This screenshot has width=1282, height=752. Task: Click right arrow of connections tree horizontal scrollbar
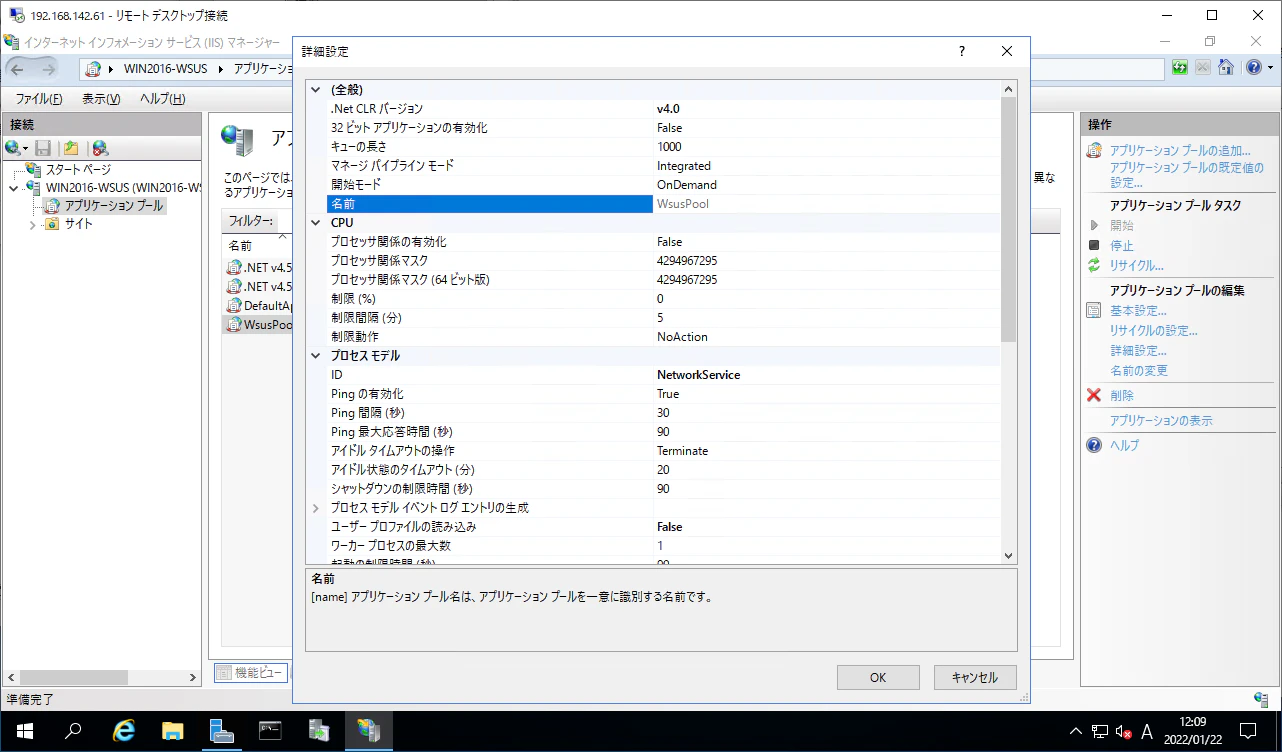pos(194,677)
